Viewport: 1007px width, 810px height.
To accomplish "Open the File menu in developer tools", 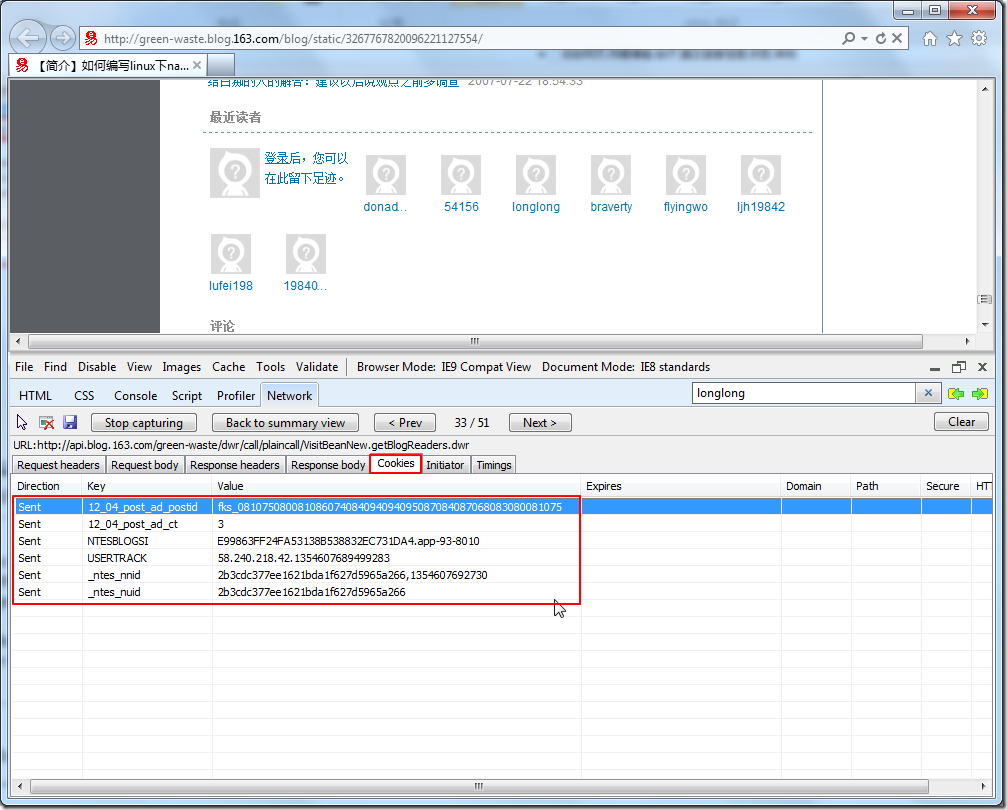I will point(24,367).
